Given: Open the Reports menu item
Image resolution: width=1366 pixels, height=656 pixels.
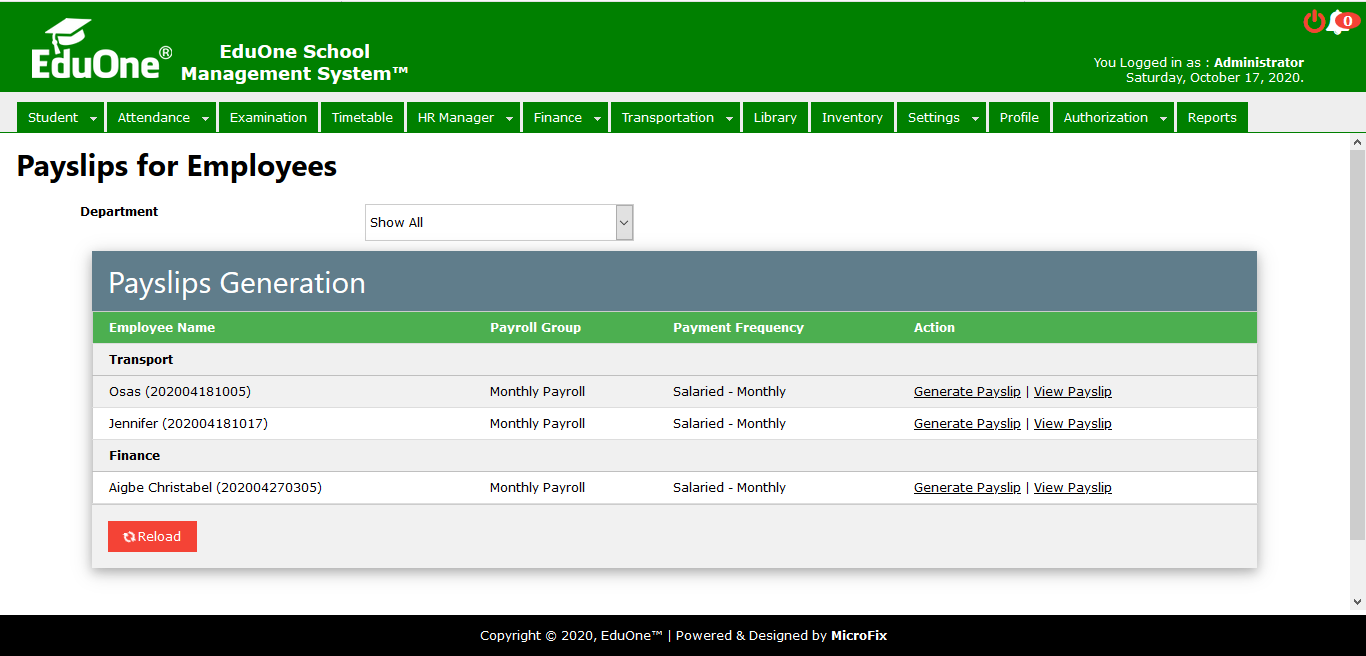Looking at the screenshot, I should 1212,118.
